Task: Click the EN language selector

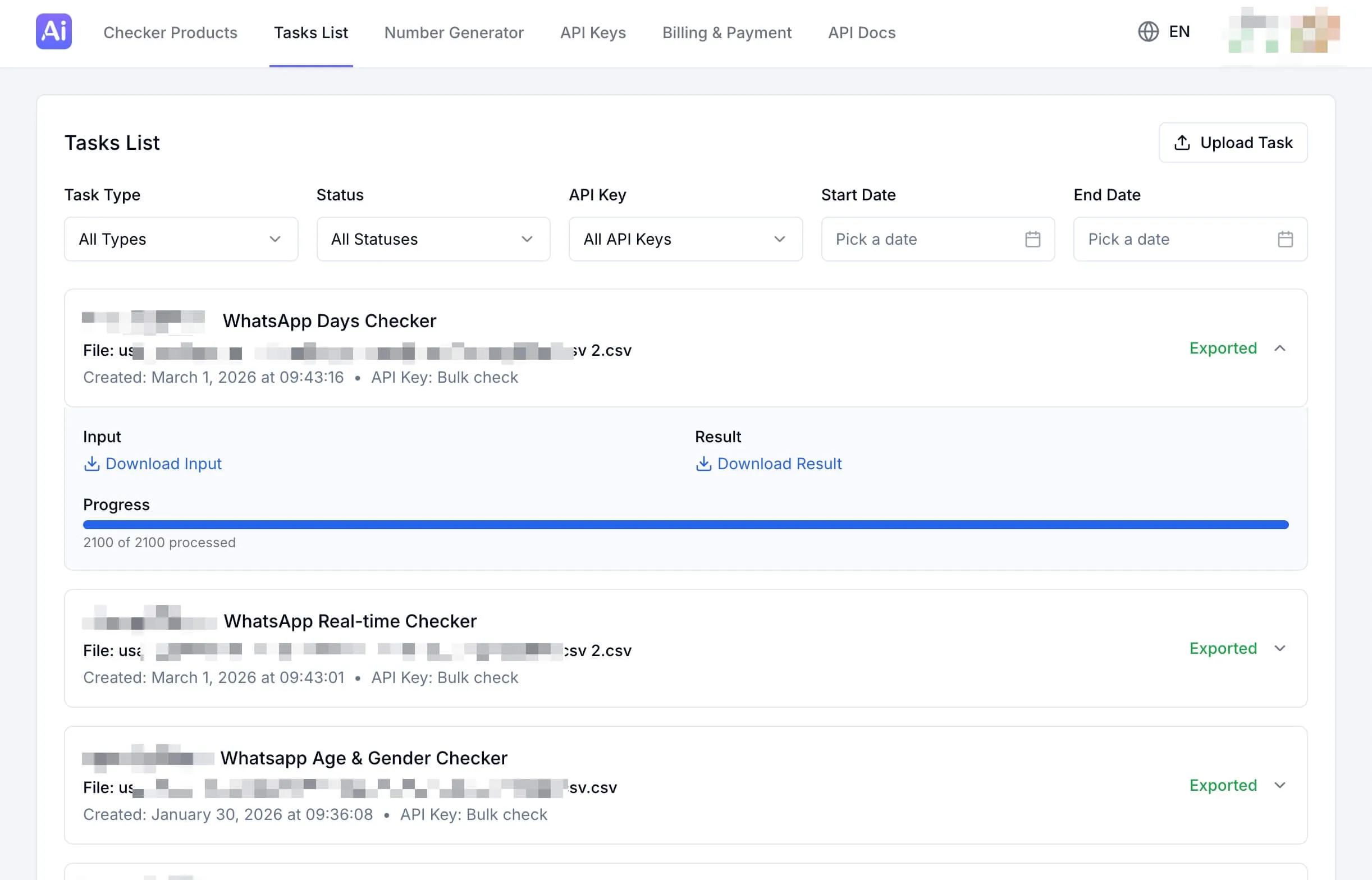Action: 1179,32
